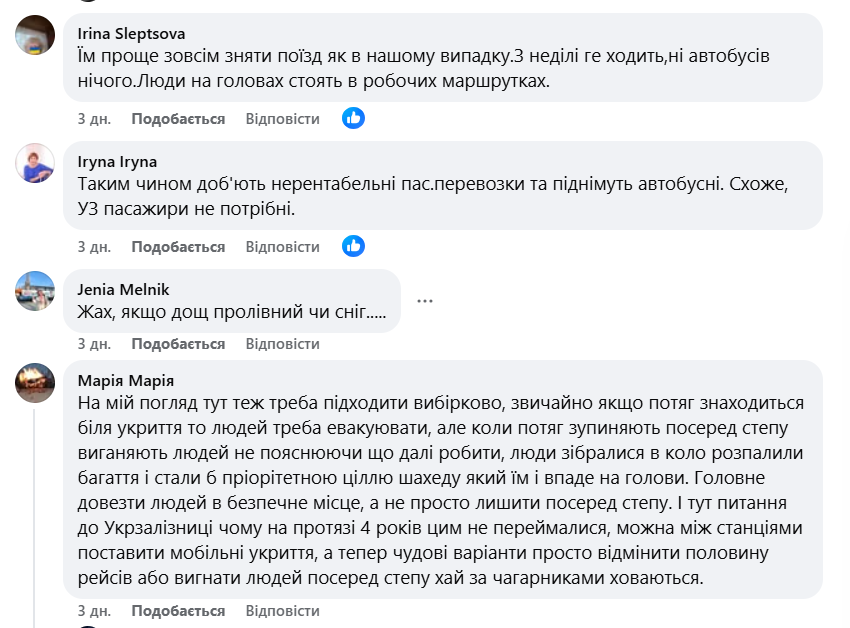Image resolution: width=850 pixels, height=628 pixels.
Task: Like Iryna Iryna's comment with Подобається
Action: click(178, 247)
